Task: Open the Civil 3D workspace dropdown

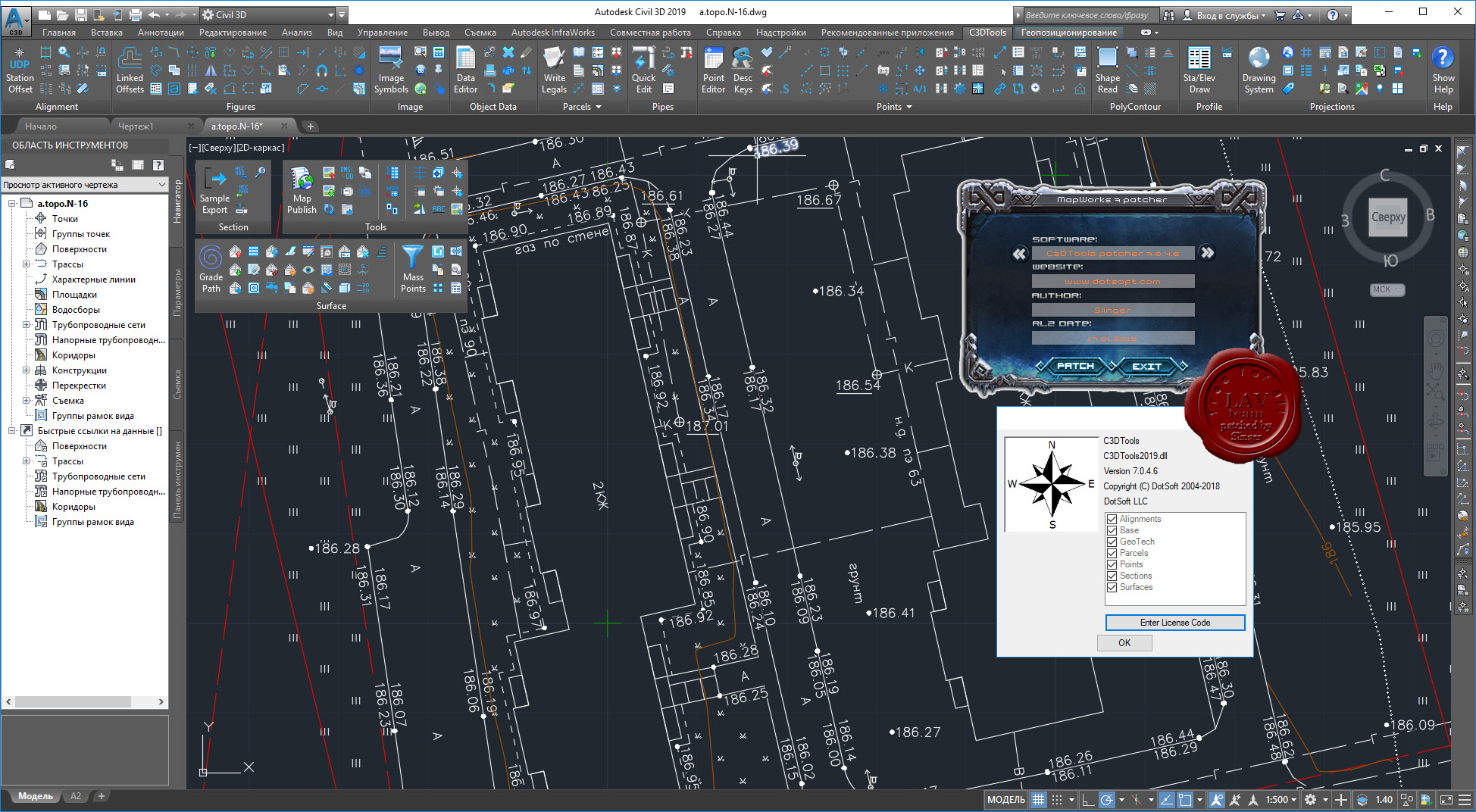Action: click(x=267, y=14)
